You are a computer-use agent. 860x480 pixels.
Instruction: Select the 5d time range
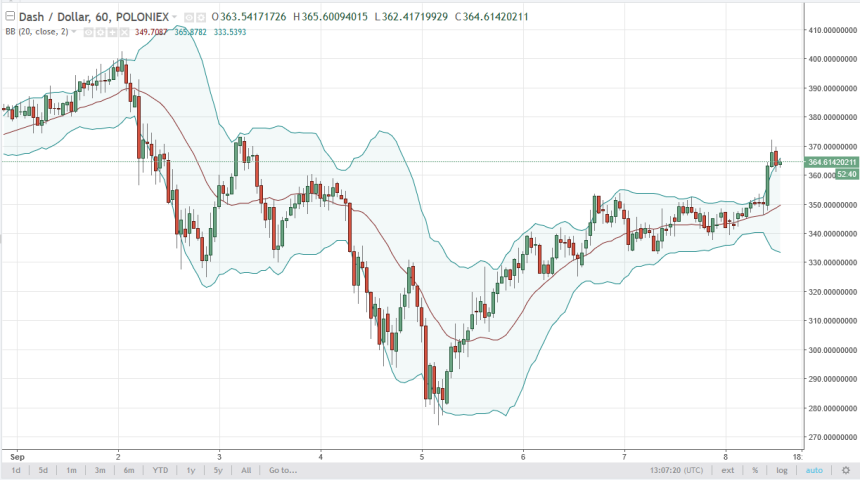pos(43,470)
